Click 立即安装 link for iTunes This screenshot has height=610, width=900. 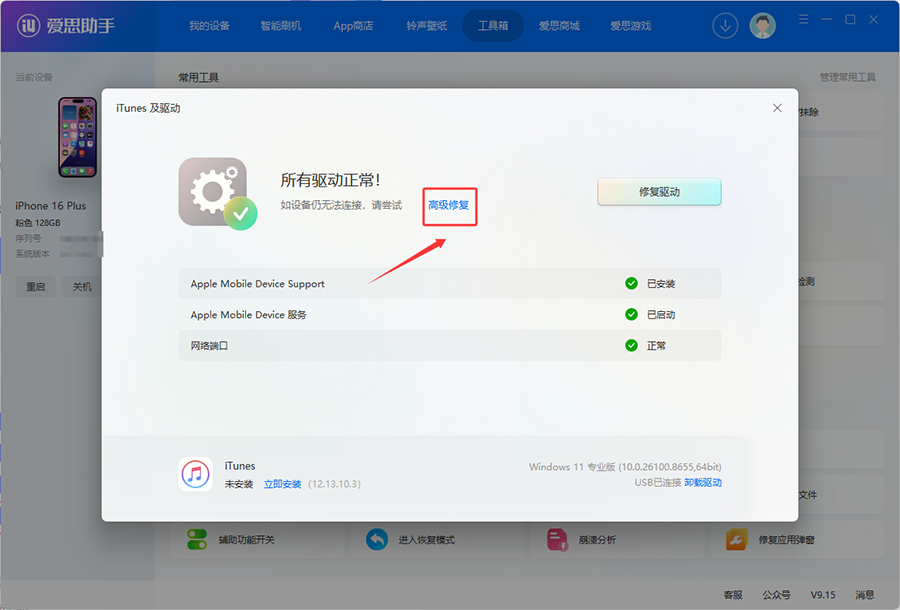click(282, 484)
